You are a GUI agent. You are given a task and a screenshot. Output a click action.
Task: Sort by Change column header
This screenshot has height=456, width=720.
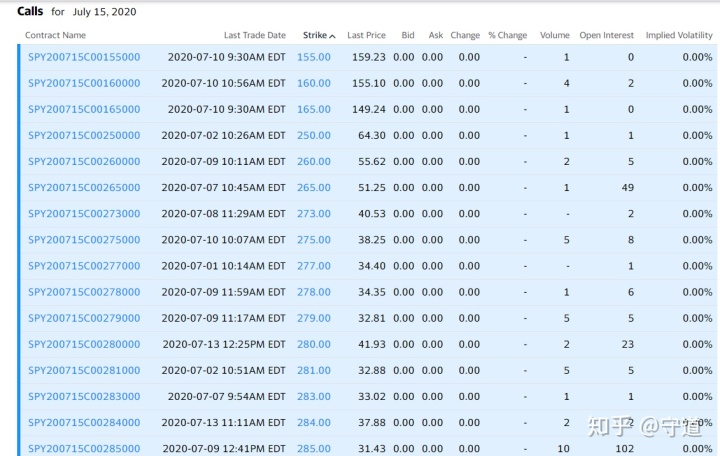click(465, 35)
